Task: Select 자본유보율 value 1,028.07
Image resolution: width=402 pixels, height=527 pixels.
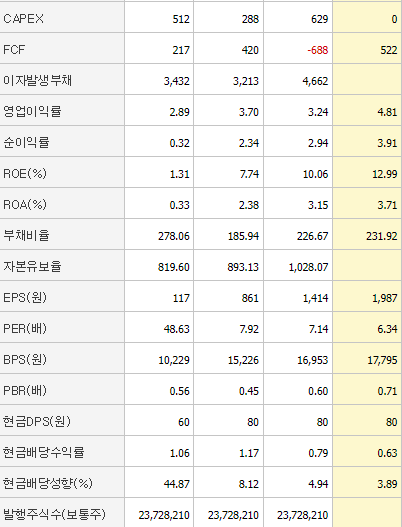Action: (x=308, y=267)
